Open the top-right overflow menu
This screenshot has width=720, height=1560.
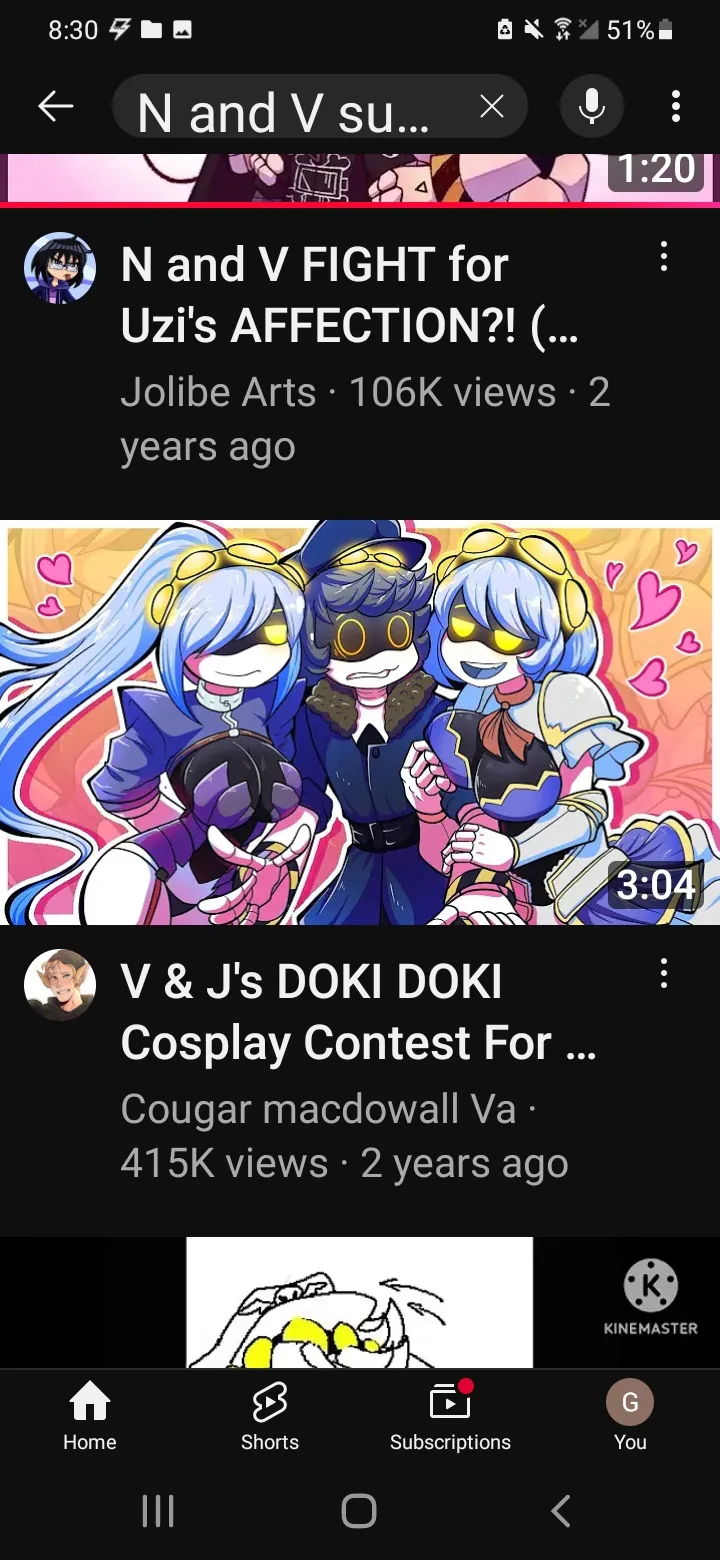(676, 106)
